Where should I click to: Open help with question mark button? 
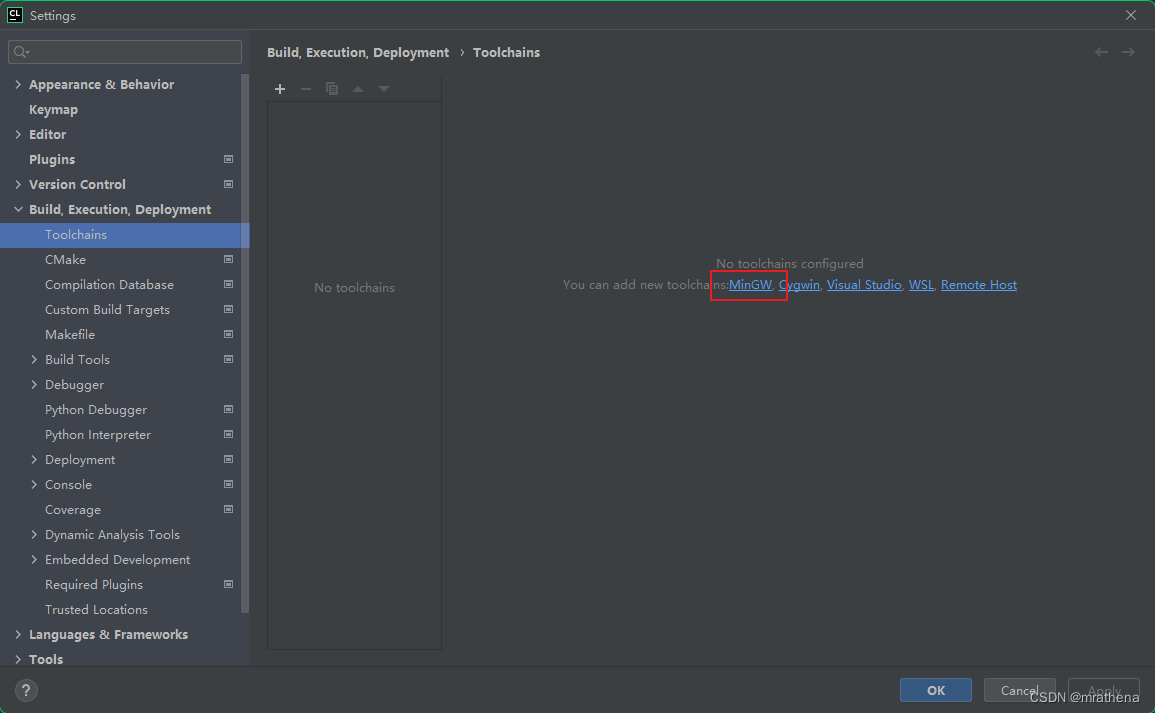tap(26, 690)
